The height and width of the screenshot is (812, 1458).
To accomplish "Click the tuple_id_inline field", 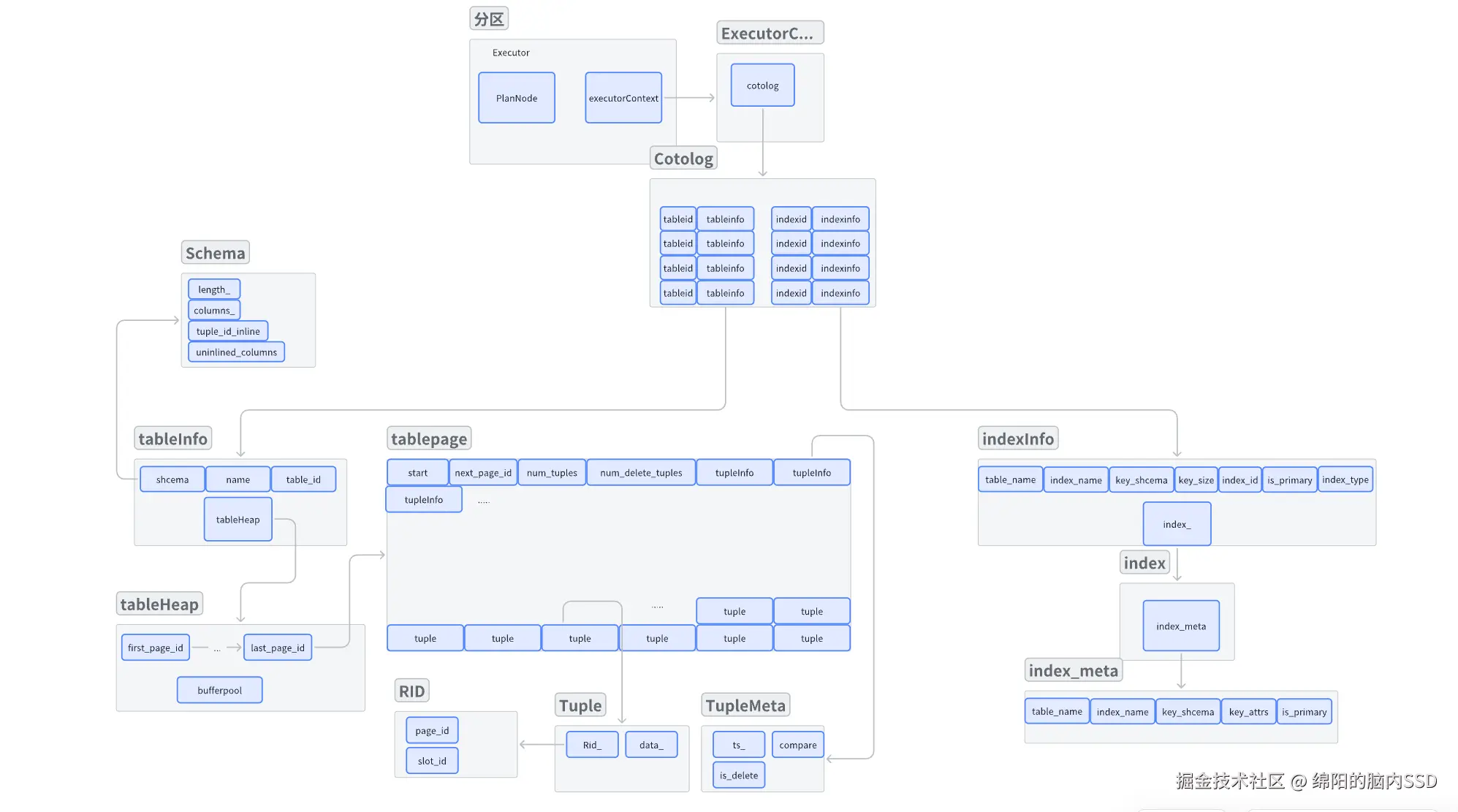I will (227, 331).
